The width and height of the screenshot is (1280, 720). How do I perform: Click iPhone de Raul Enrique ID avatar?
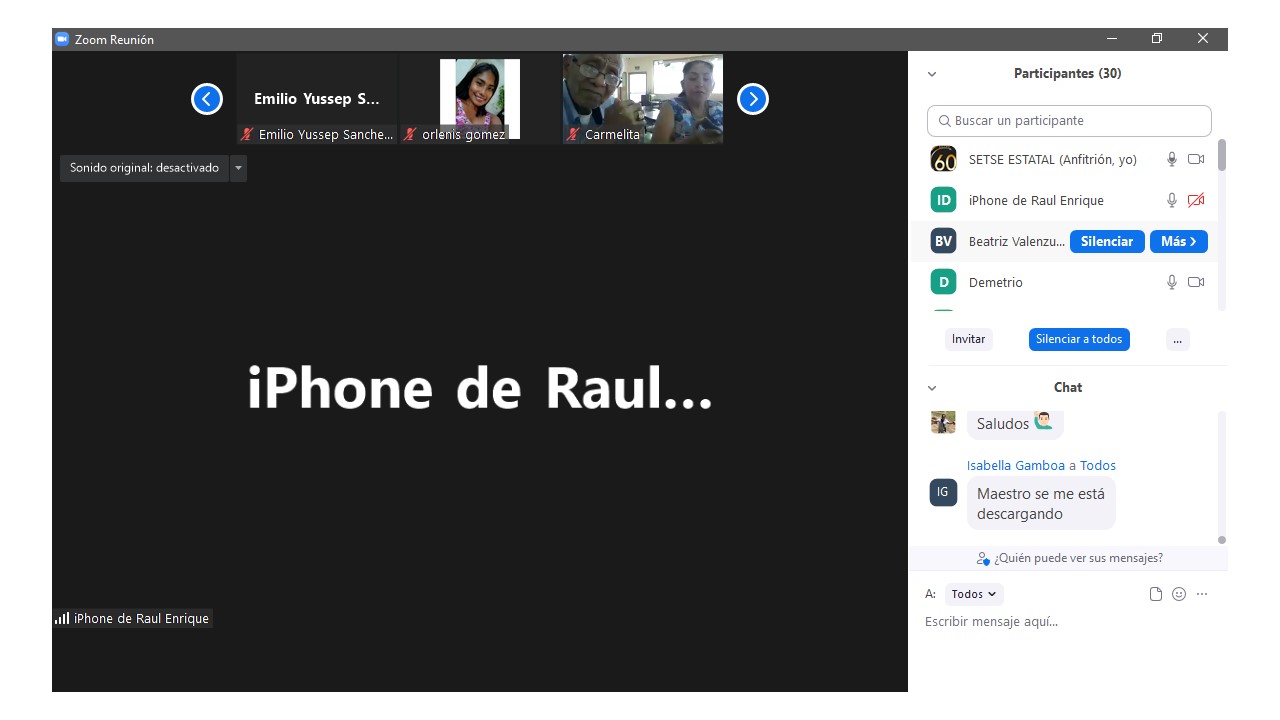coord(943,200)
